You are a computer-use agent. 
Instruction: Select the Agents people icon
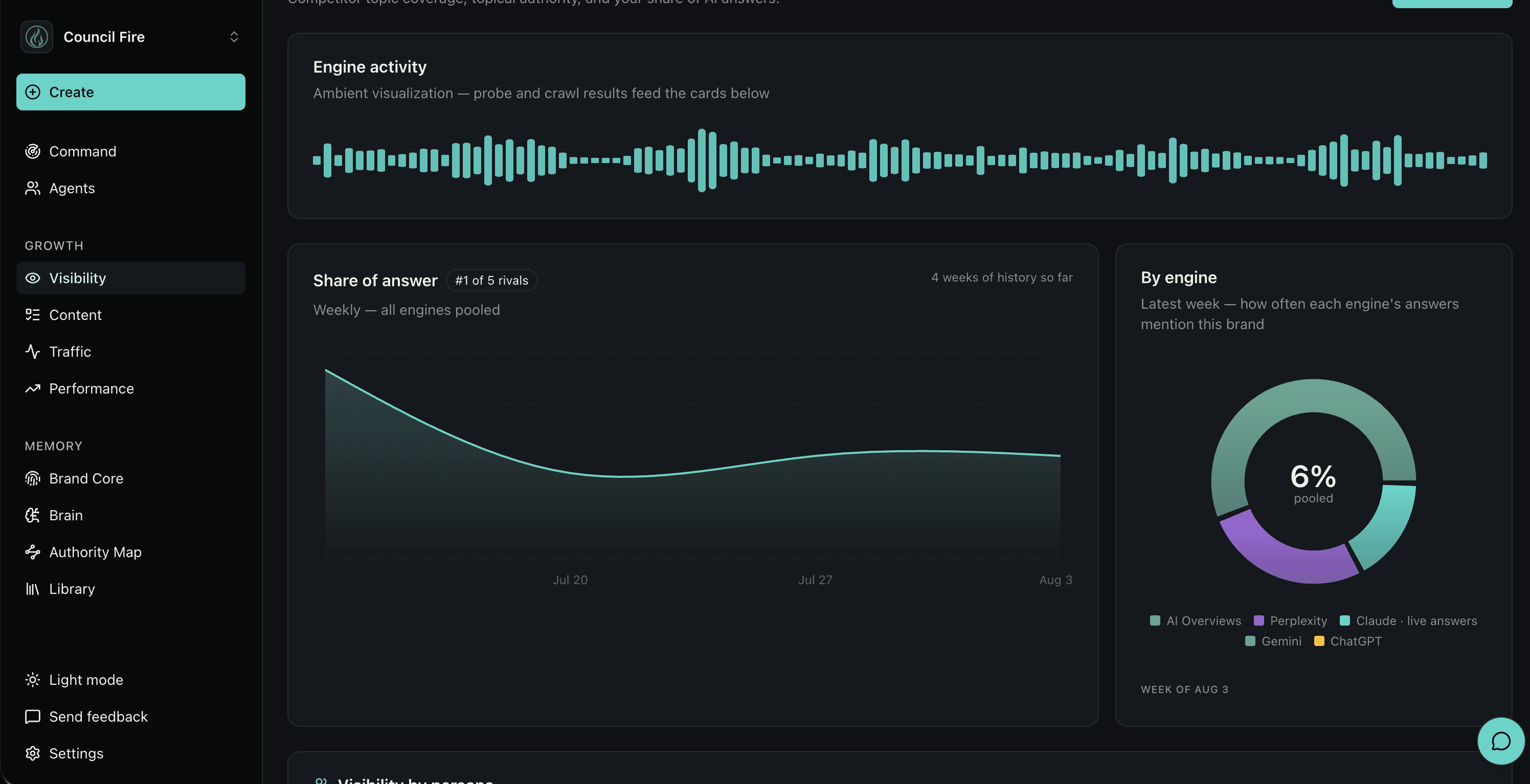click(x=33, y=188)
